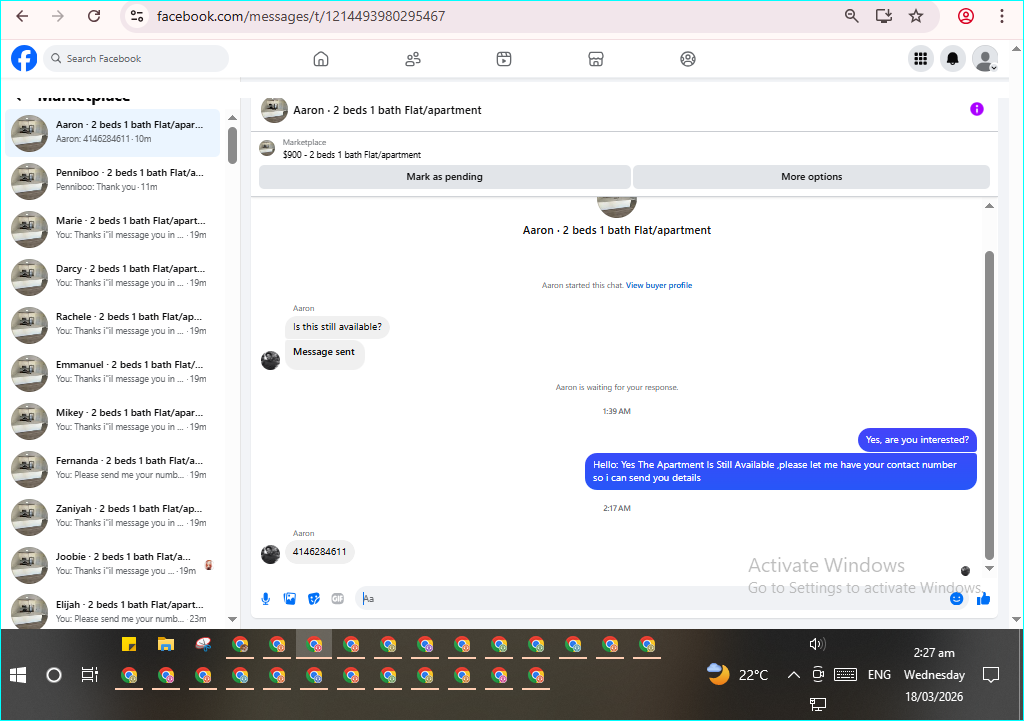Click the 'Is this still available?' message
Viewport: 1024px width, 721px height.
coord(337,327)
